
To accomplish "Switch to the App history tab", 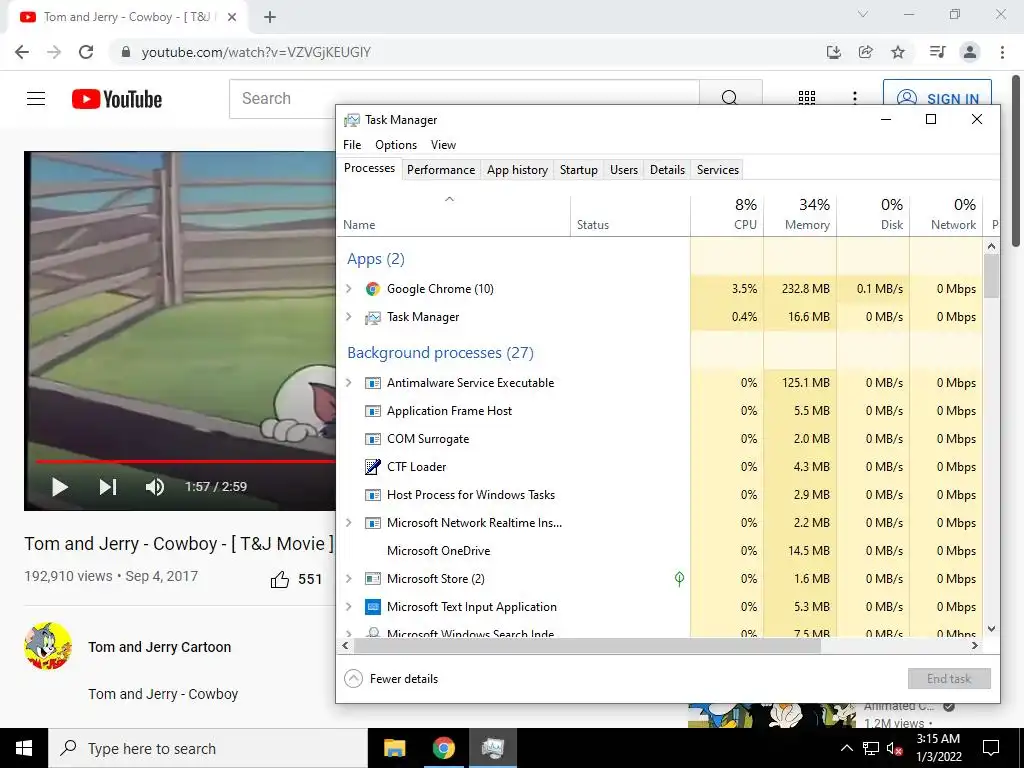I will (517, 170).
